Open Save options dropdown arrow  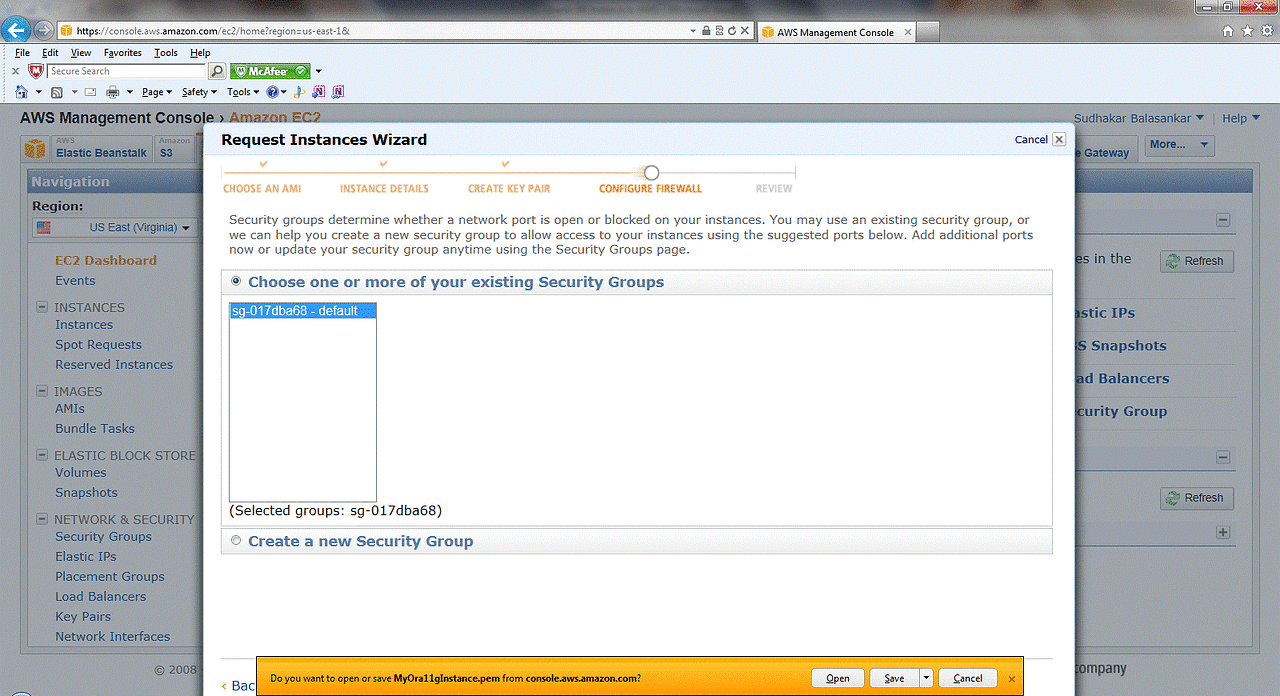(x=927, y=678)
